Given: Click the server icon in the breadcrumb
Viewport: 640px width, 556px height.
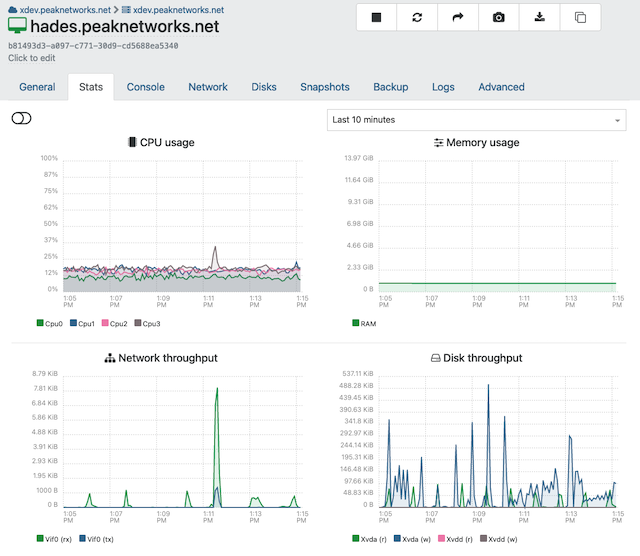Looking at the screenshot, I should (x=126, y=9).
